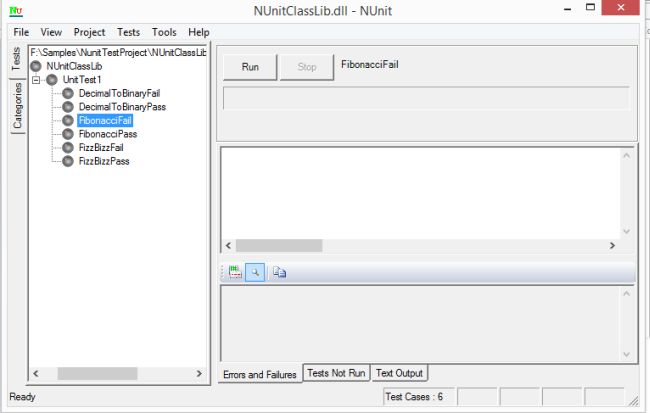Click the error list scroll down arrow
The height and width of the screenshot is (413, 650).
click(x=626, y=231)
